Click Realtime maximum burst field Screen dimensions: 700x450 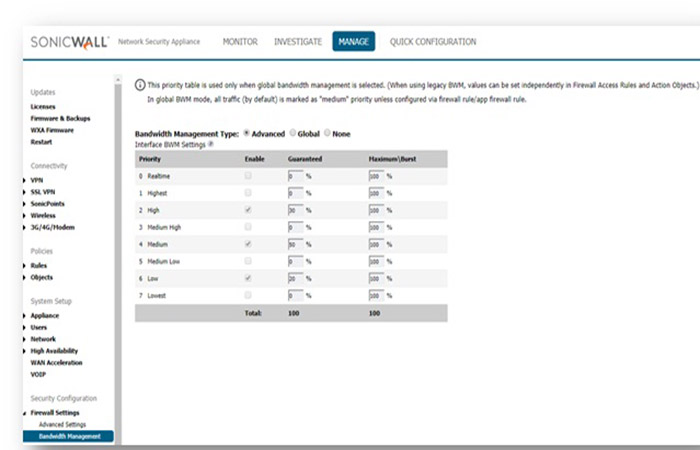pyautogui.click(x=376, y=176)
